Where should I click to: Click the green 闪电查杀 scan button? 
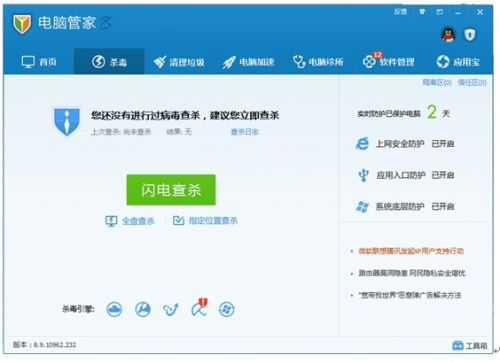pyautogui.click(x=171, y=190)
